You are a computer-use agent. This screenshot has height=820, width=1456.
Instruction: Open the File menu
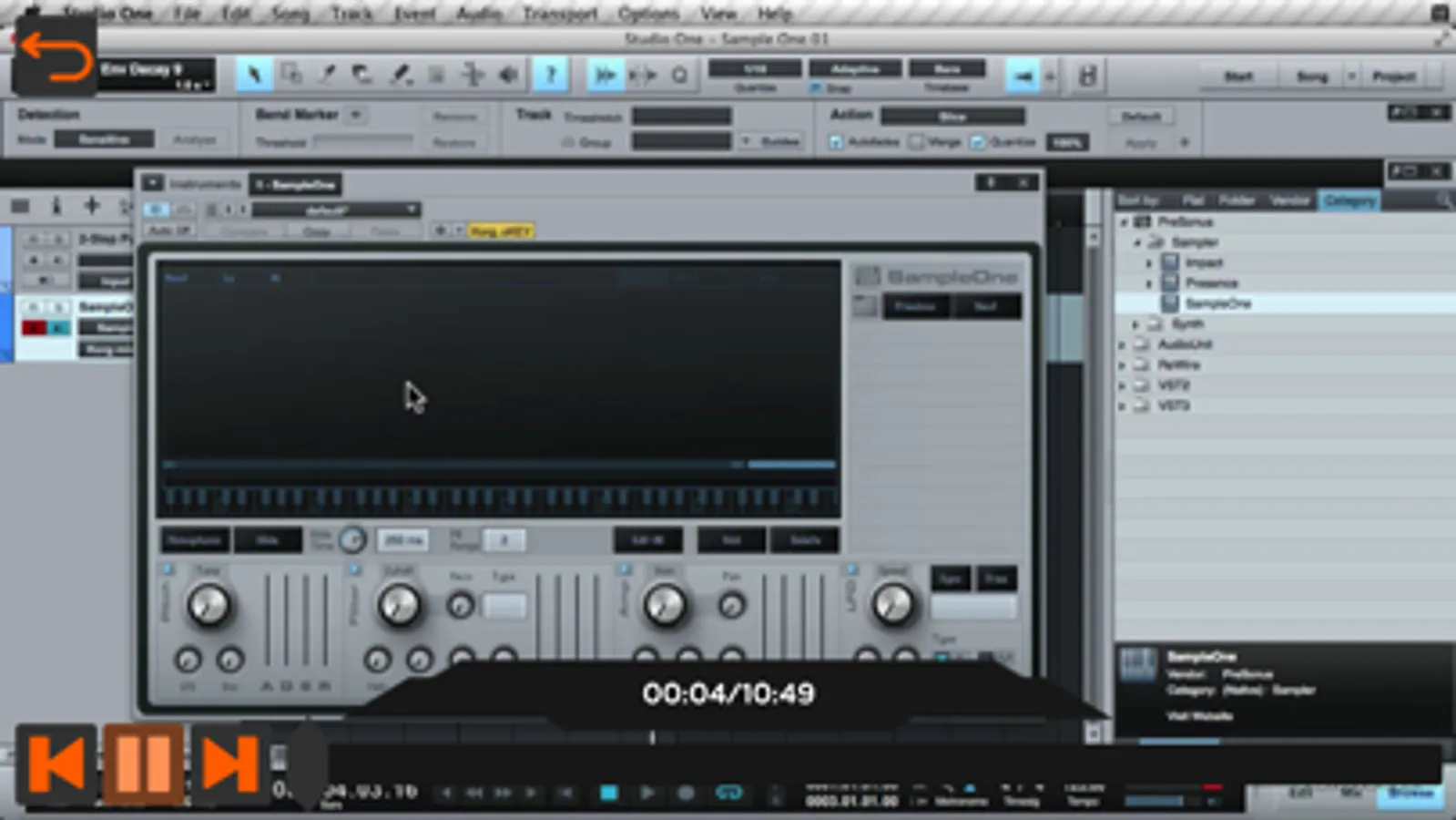[187, 14]
